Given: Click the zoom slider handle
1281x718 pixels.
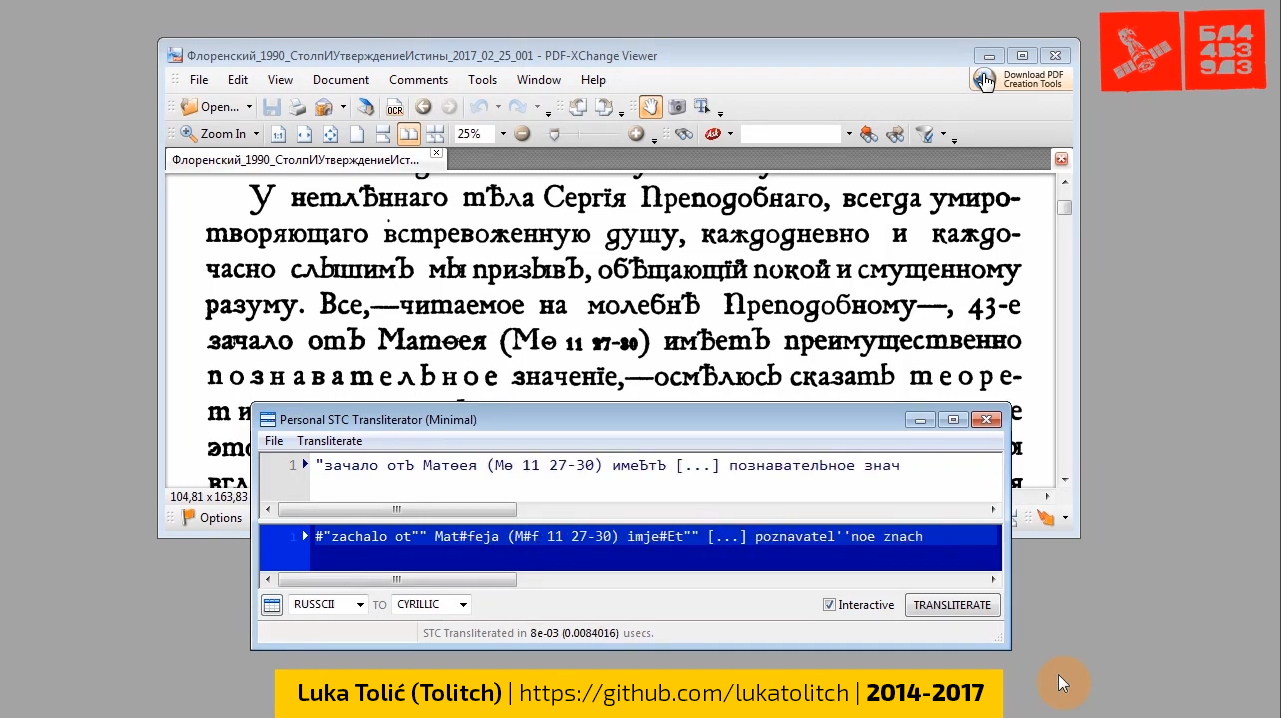Looking at the screenshot, I should click(554, 134).
